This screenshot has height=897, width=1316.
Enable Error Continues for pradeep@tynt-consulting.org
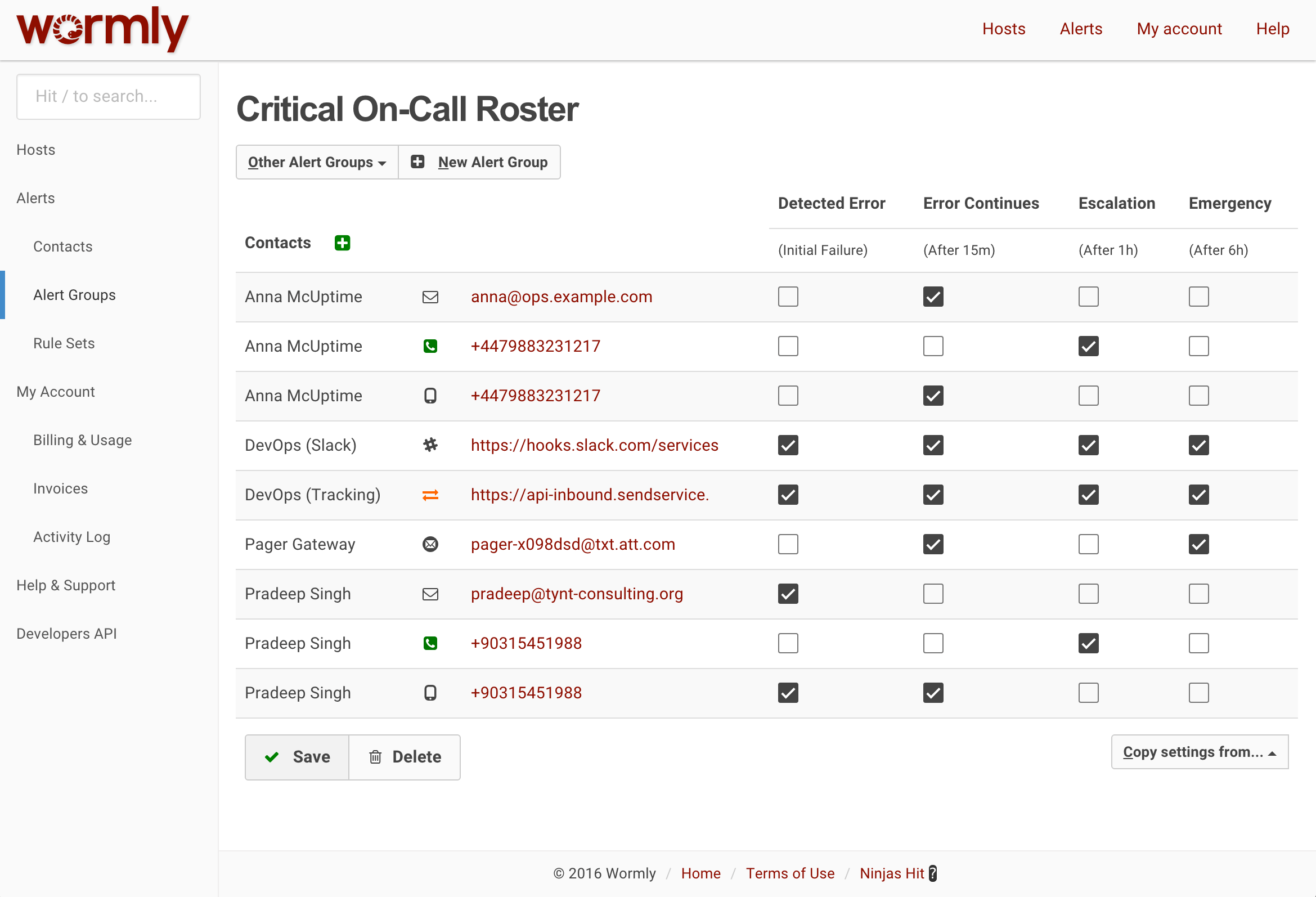tap(933, 594)
